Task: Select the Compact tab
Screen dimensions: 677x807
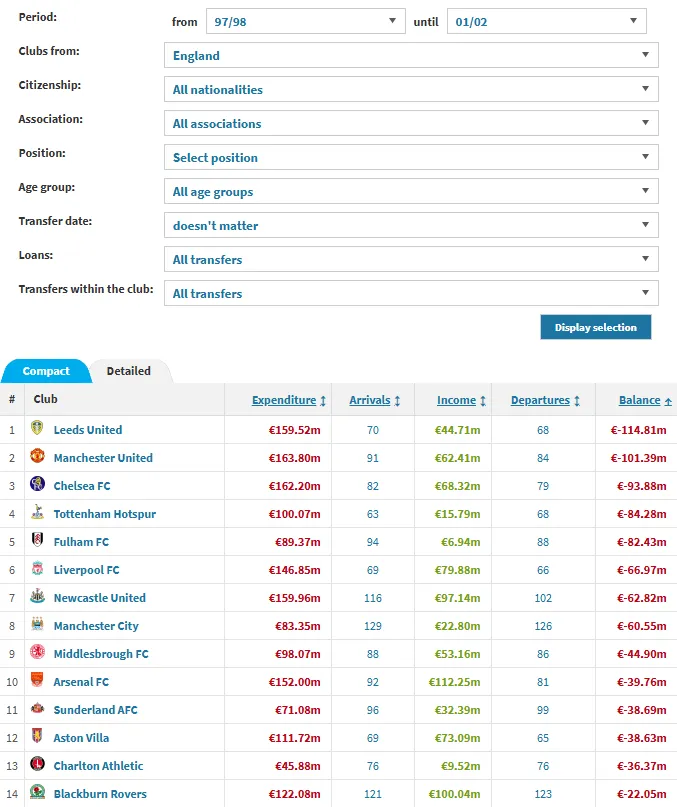Action: point(46,371)
